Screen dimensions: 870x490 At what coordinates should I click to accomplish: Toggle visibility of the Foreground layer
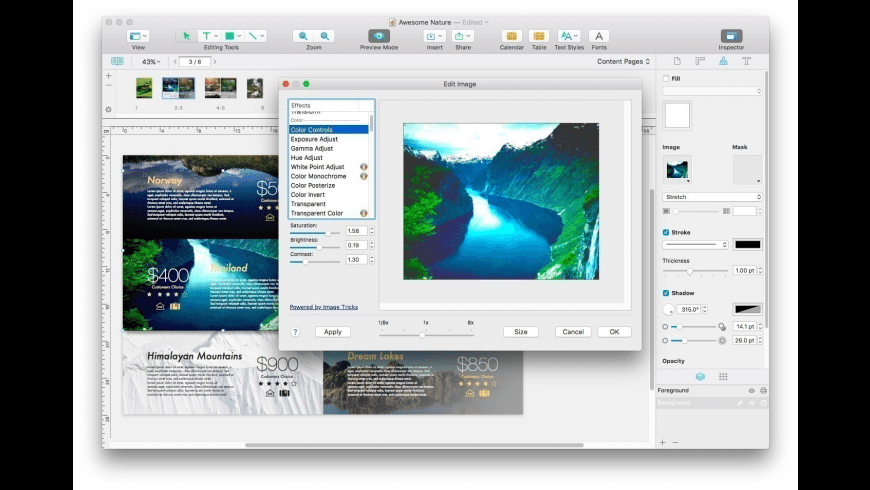[751, 391]
